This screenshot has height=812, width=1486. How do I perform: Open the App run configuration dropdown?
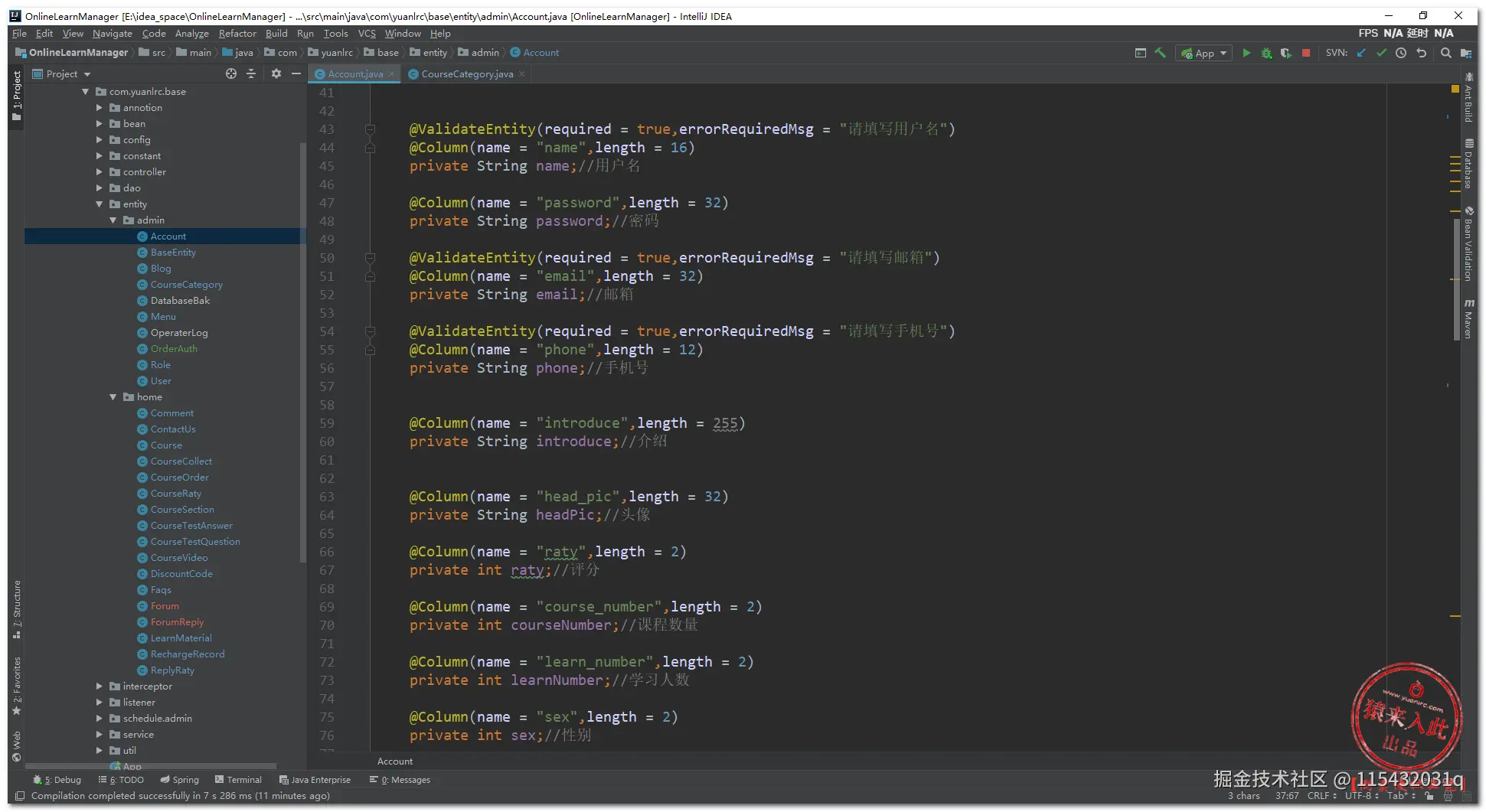(1204, 53)
